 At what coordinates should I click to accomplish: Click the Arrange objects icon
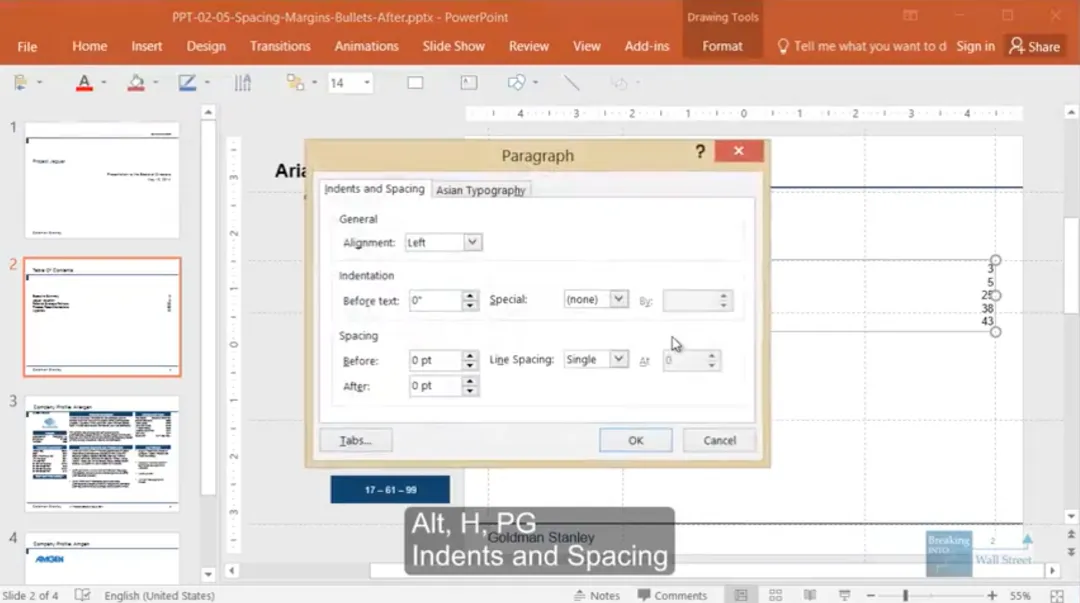pyautogui.click(x=295, y=83)
